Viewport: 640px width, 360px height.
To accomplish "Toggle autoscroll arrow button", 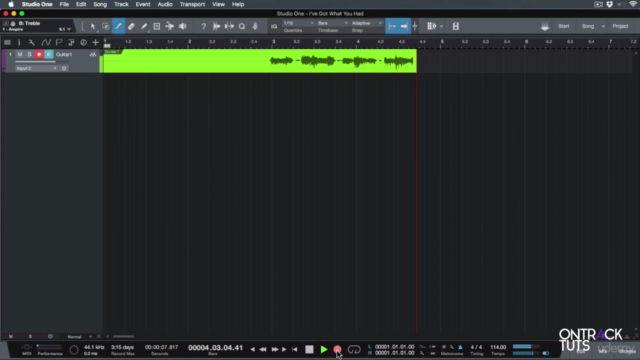I will pos(404,27).
